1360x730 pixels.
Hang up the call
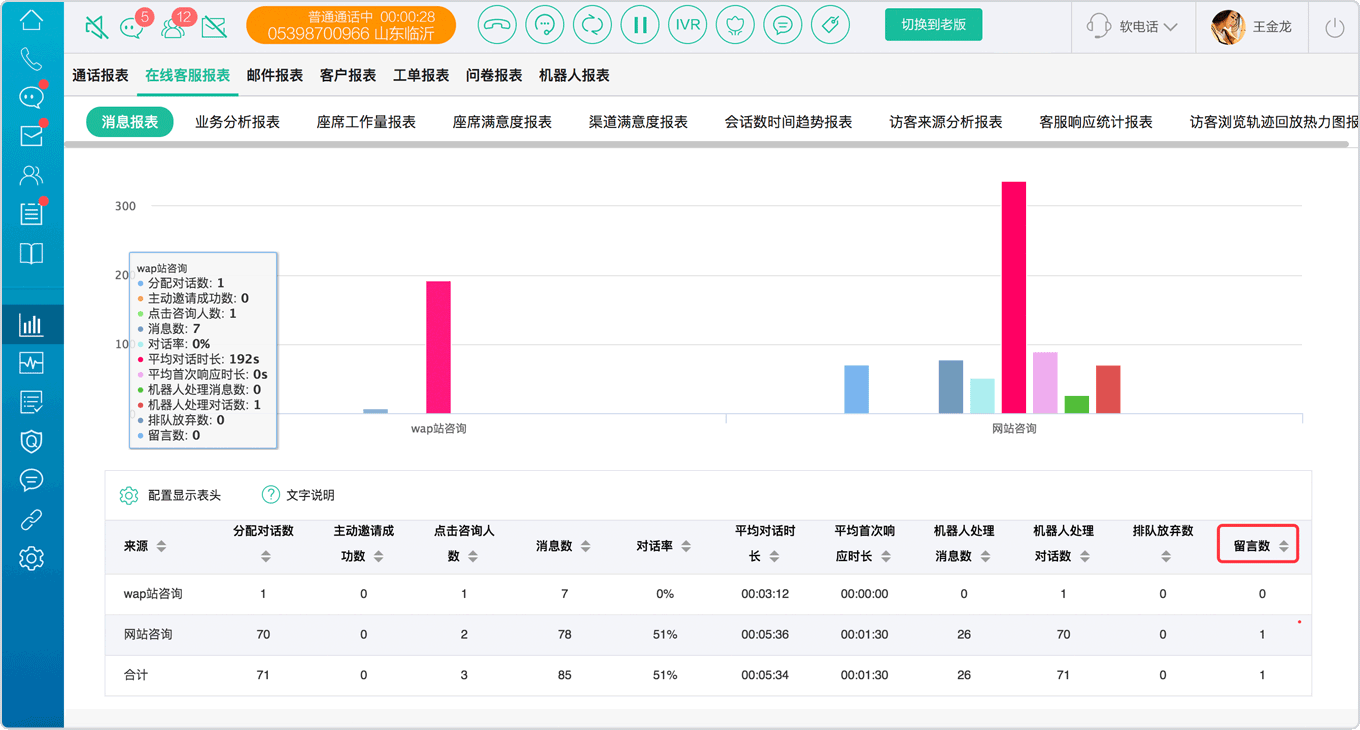click(497, 25)
